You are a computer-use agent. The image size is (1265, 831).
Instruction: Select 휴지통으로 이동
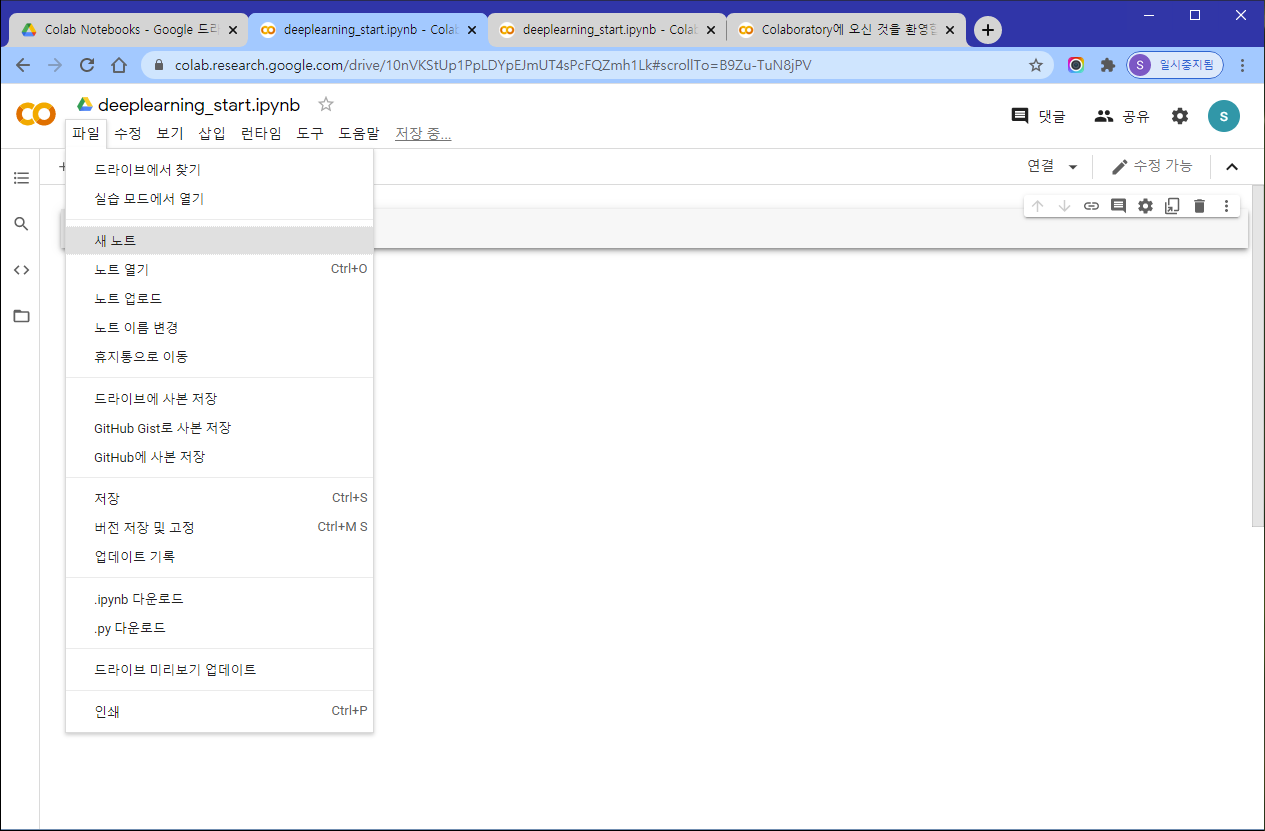[x=219, y=356]
